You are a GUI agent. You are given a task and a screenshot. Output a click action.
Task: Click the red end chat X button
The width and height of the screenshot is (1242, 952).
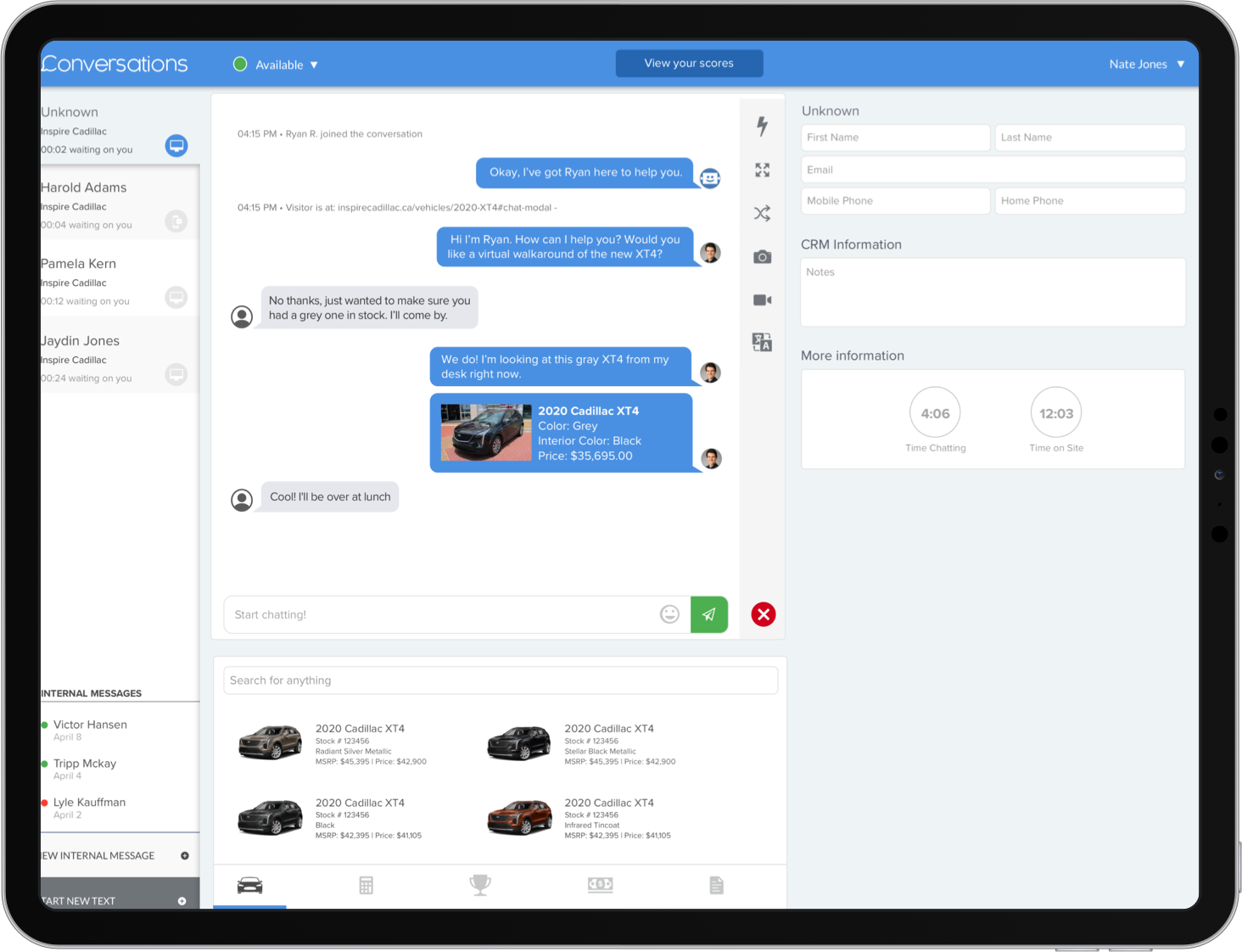pos(764,614)
